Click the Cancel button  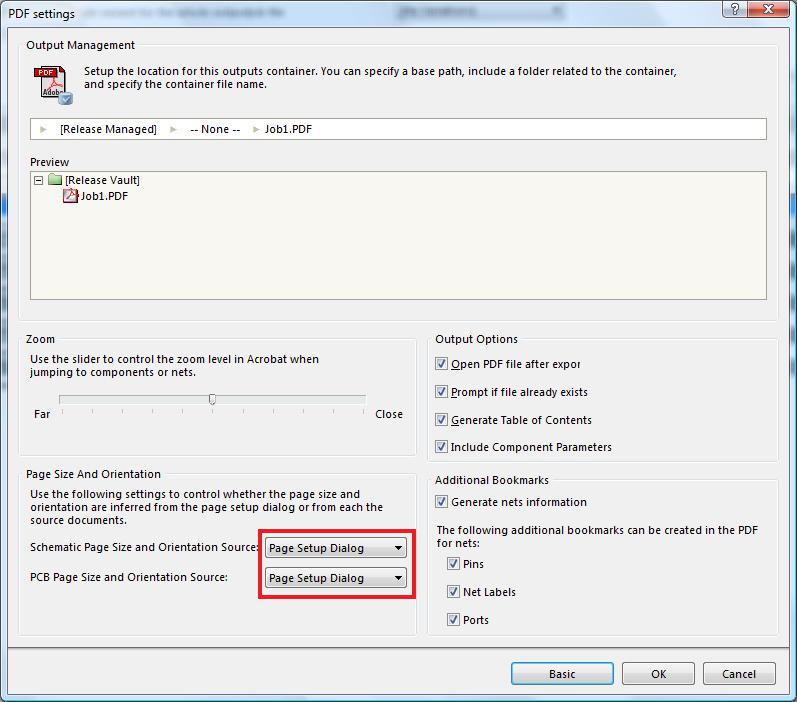click(x=739, y=674)
